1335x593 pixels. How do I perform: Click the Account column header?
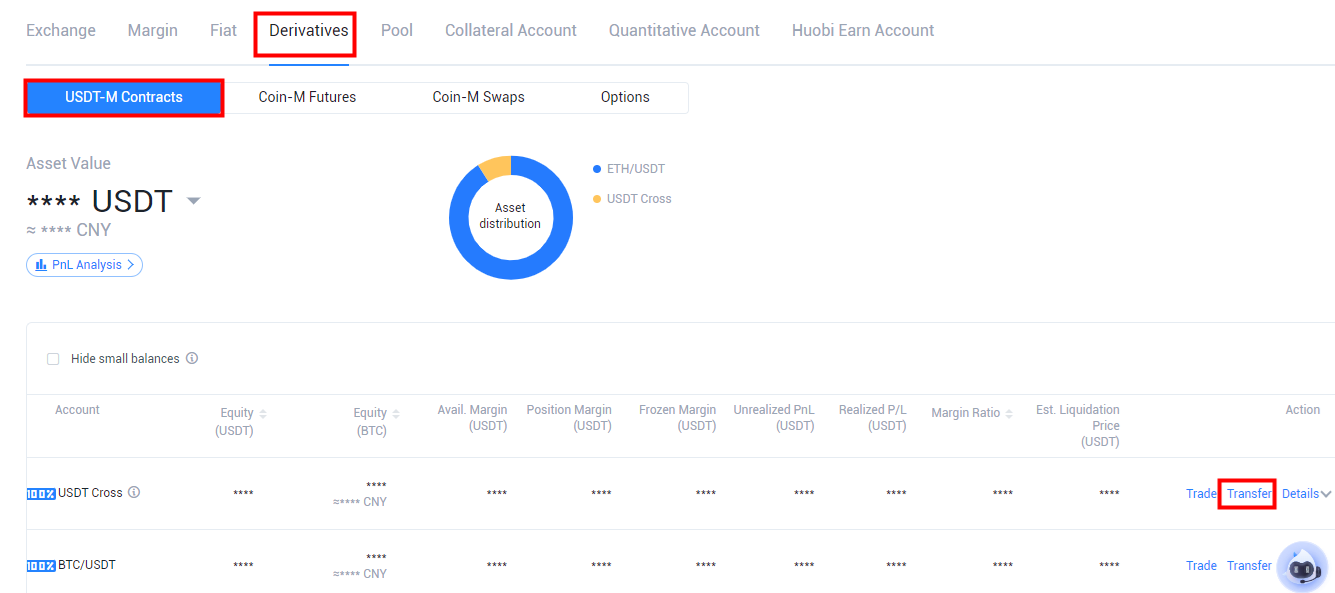(77, 410)
